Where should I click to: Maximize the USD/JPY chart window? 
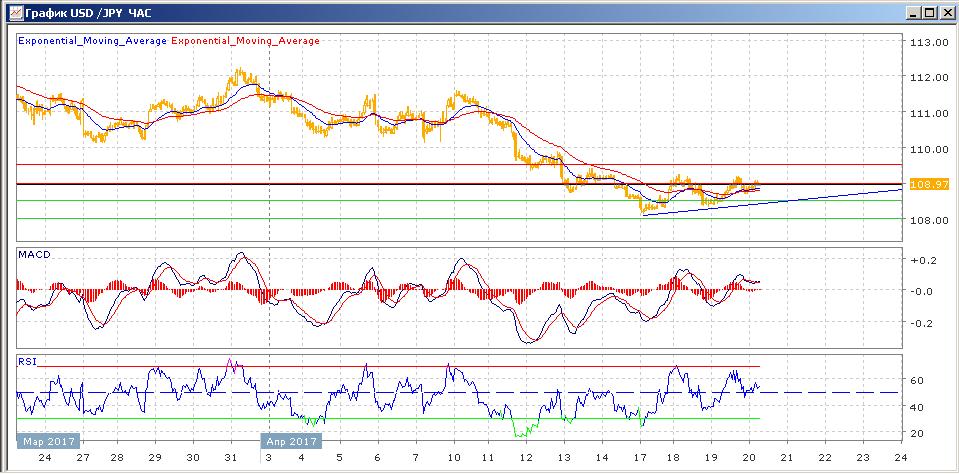coord(929,13)
